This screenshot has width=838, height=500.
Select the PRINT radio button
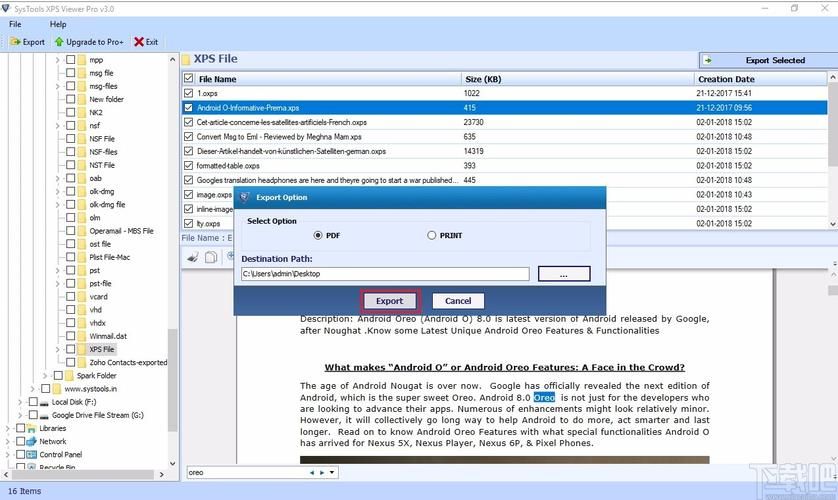[x=431, y=235]
